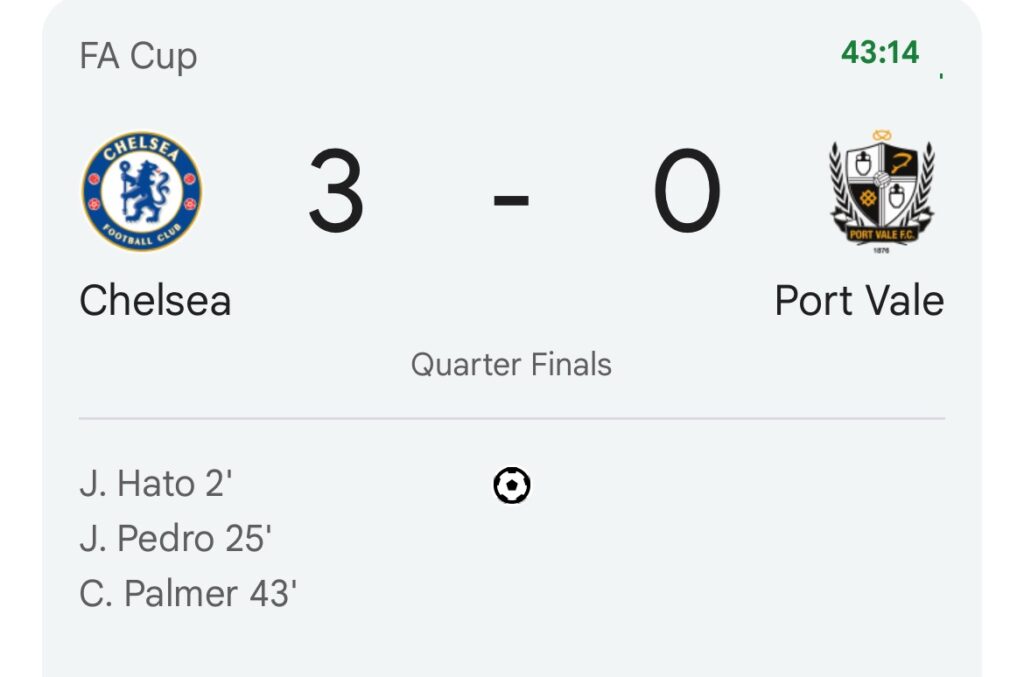Select the Chelsea score number 3

point(336,191)
